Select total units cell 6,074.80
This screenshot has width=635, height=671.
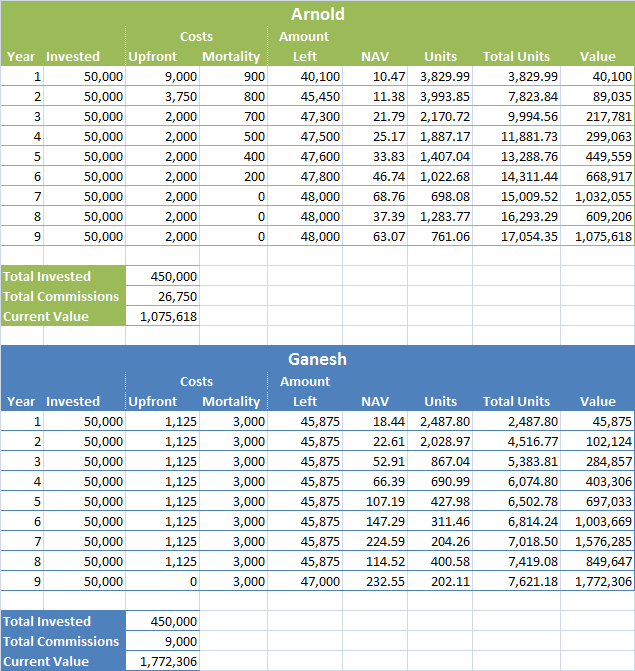click(x=533, y=481)
